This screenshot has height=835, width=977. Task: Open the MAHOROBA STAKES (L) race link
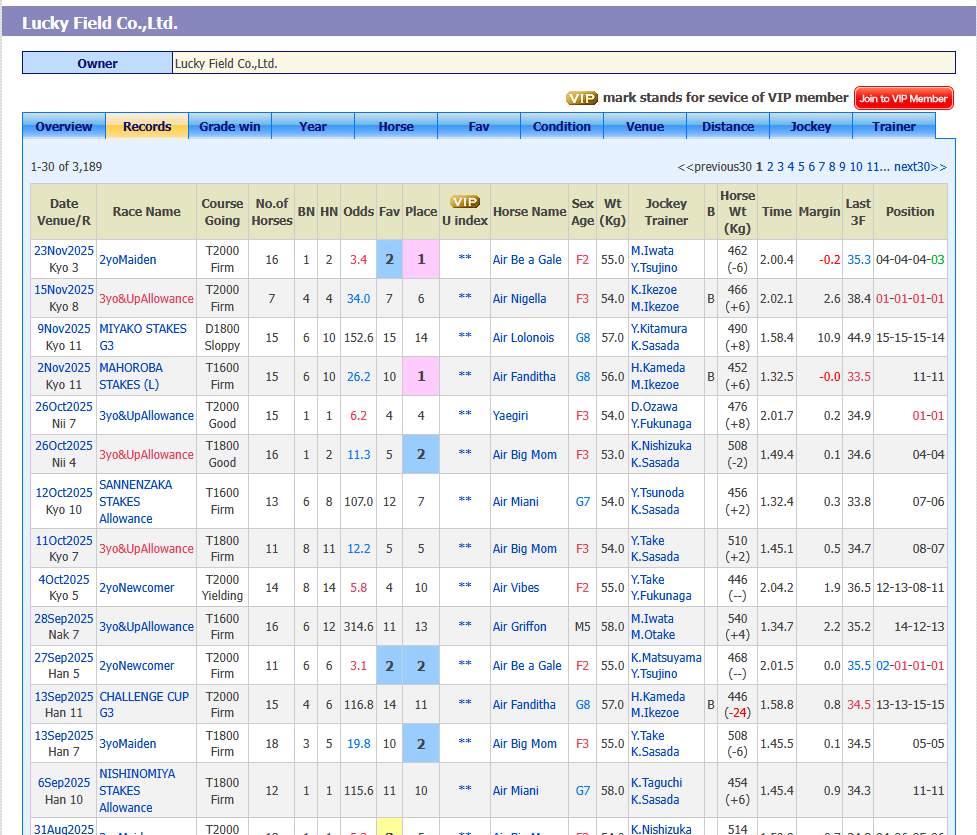click(131, 376)
